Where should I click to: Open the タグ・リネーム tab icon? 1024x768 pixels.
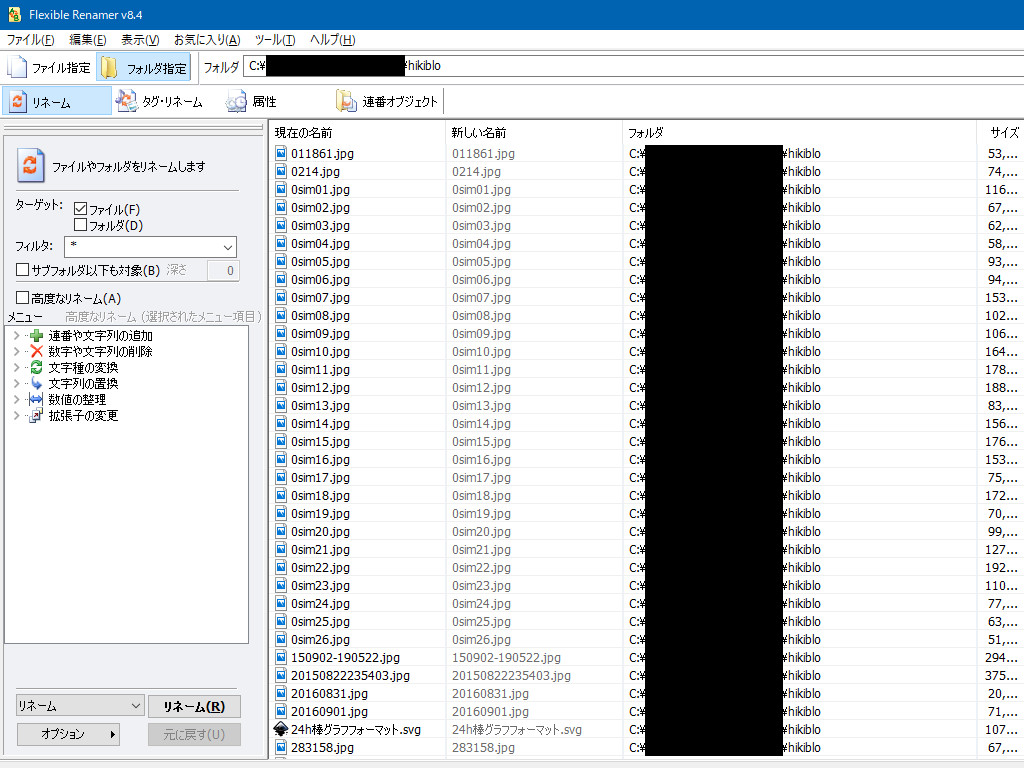pyautogui.click(x=127, y=101)
